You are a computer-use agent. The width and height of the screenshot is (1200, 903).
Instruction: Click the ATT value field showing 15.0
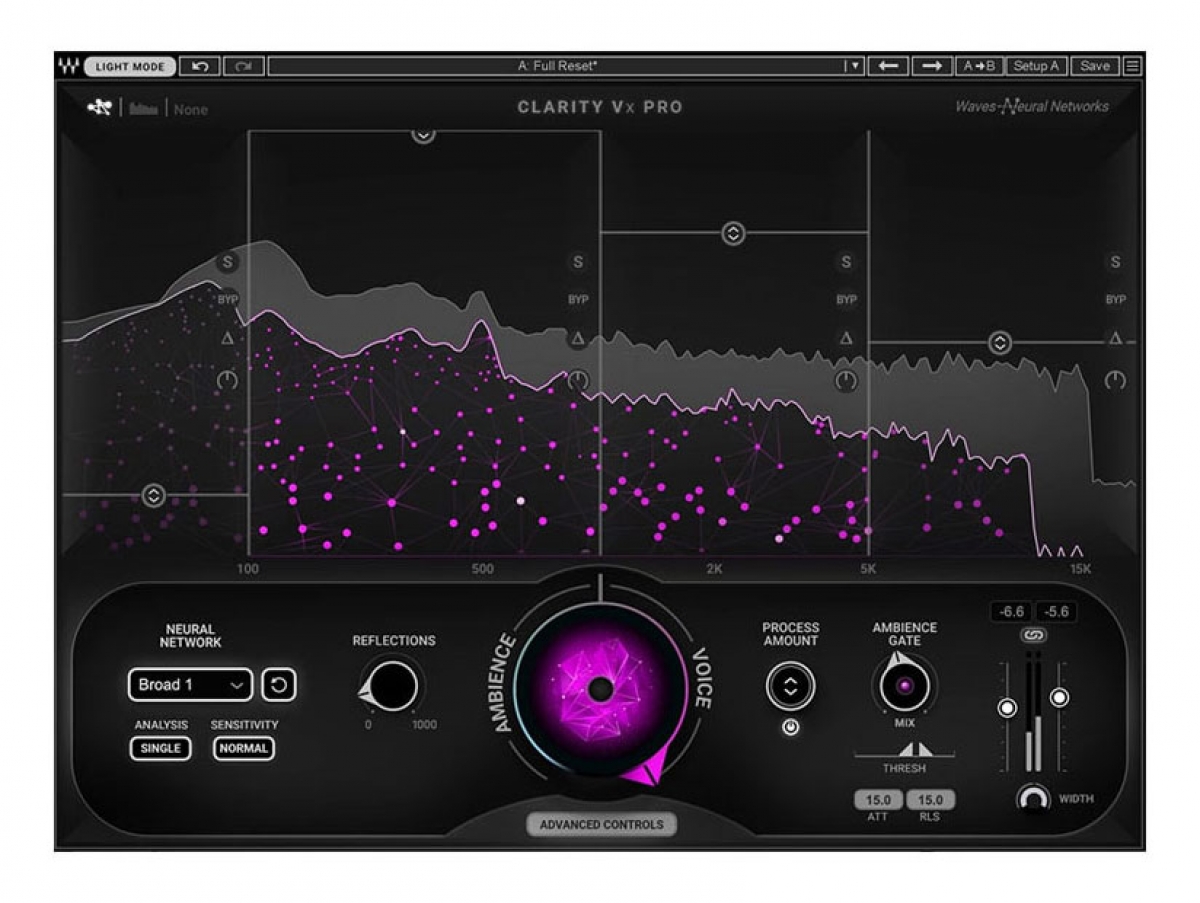[878, 800]
